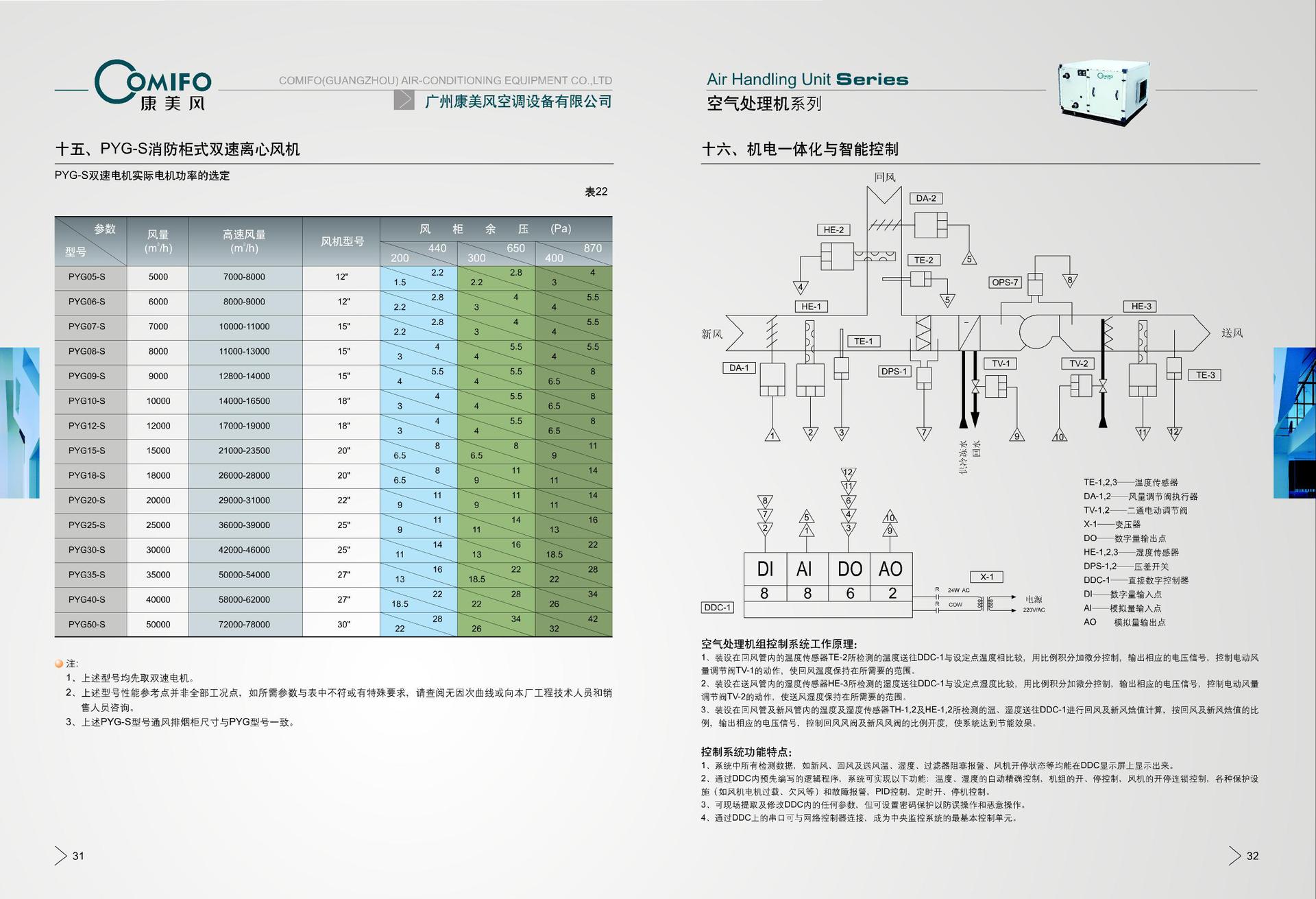The image size is (1316, 899).
Task: Click the right edge building image
Action: click(x=1294, y=422)
